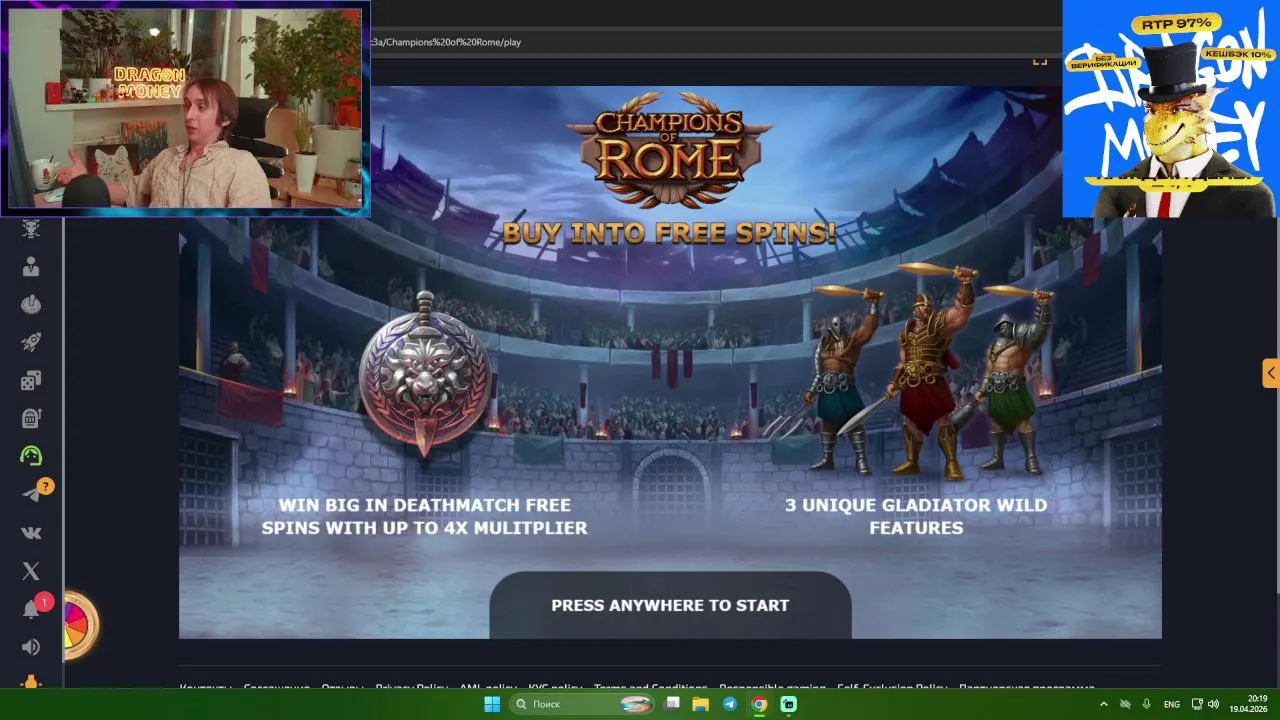
Task: Open the green support headset icon
Action: [31, 456]
